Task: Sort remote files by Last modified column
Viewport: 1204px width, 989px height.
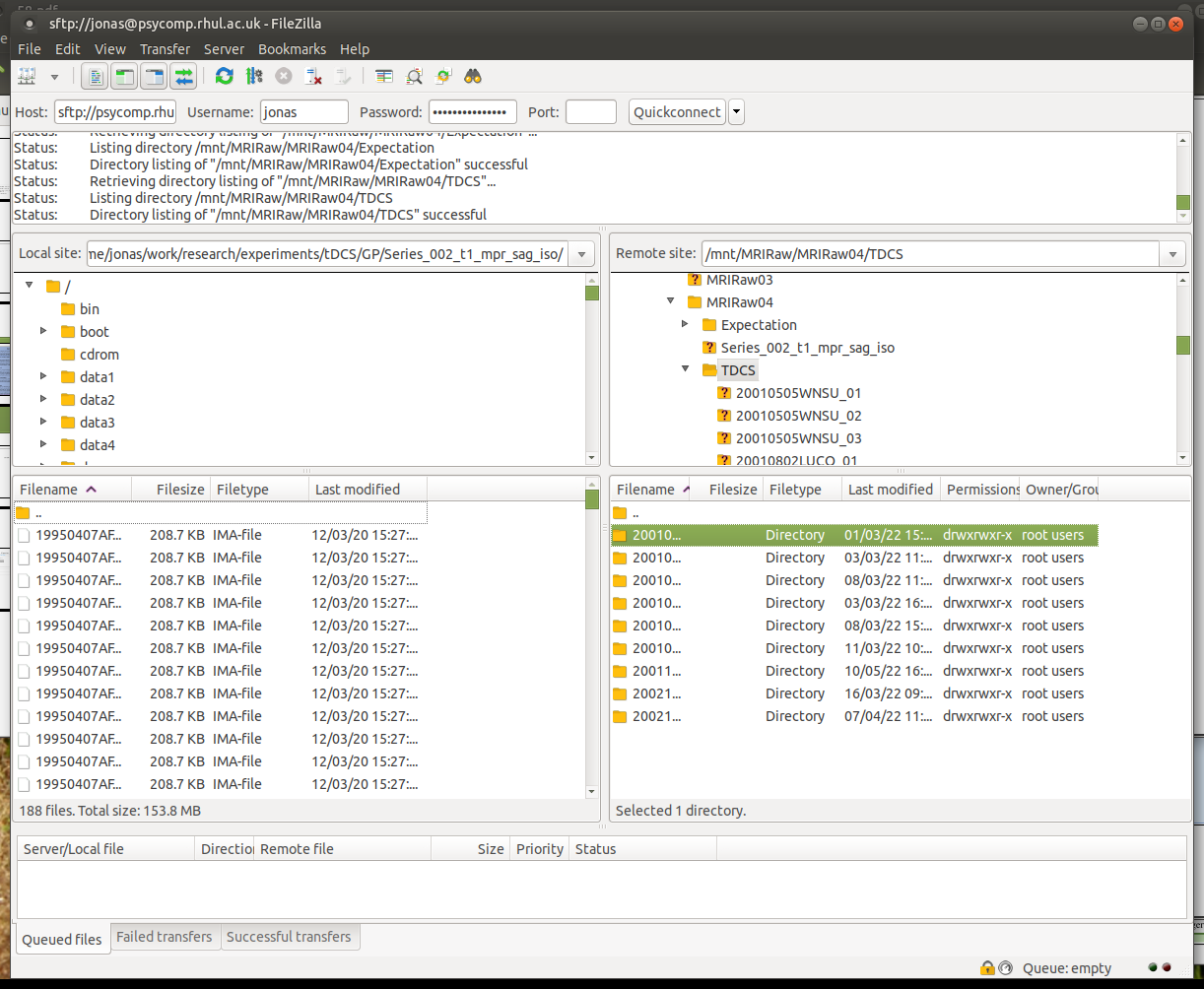Action: [890, 490]
